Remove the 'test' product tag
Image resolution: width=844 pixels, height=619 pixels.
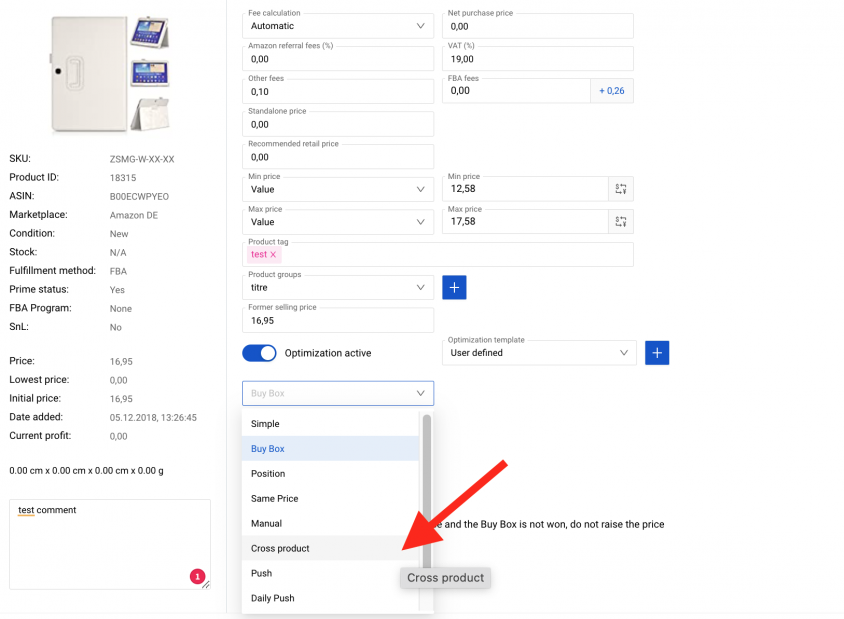(x=273, y=255)
